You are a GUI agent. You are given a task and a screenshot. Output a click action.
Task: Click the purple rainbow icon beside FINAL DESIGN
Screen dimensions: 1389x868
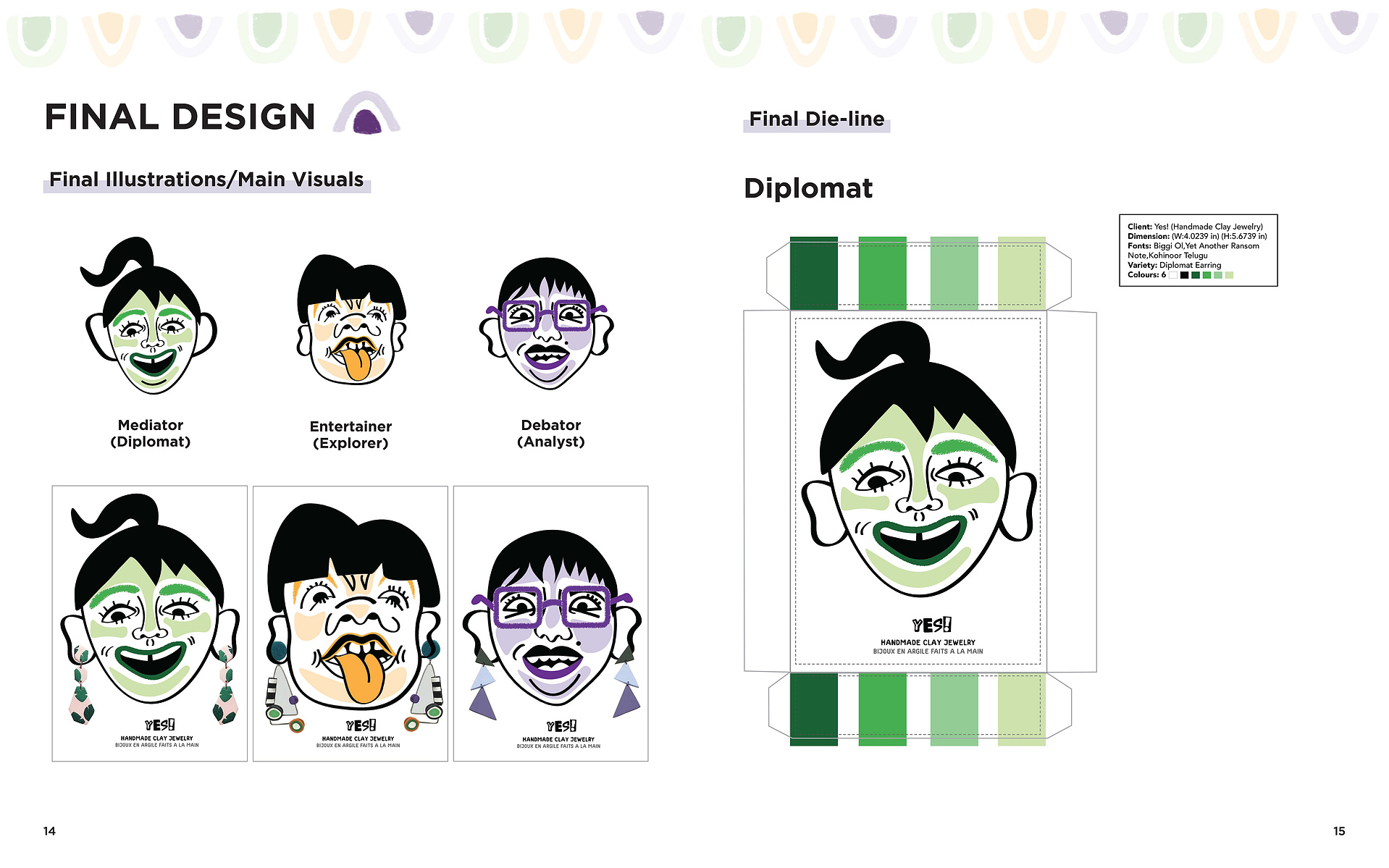(x=366, y=113)
